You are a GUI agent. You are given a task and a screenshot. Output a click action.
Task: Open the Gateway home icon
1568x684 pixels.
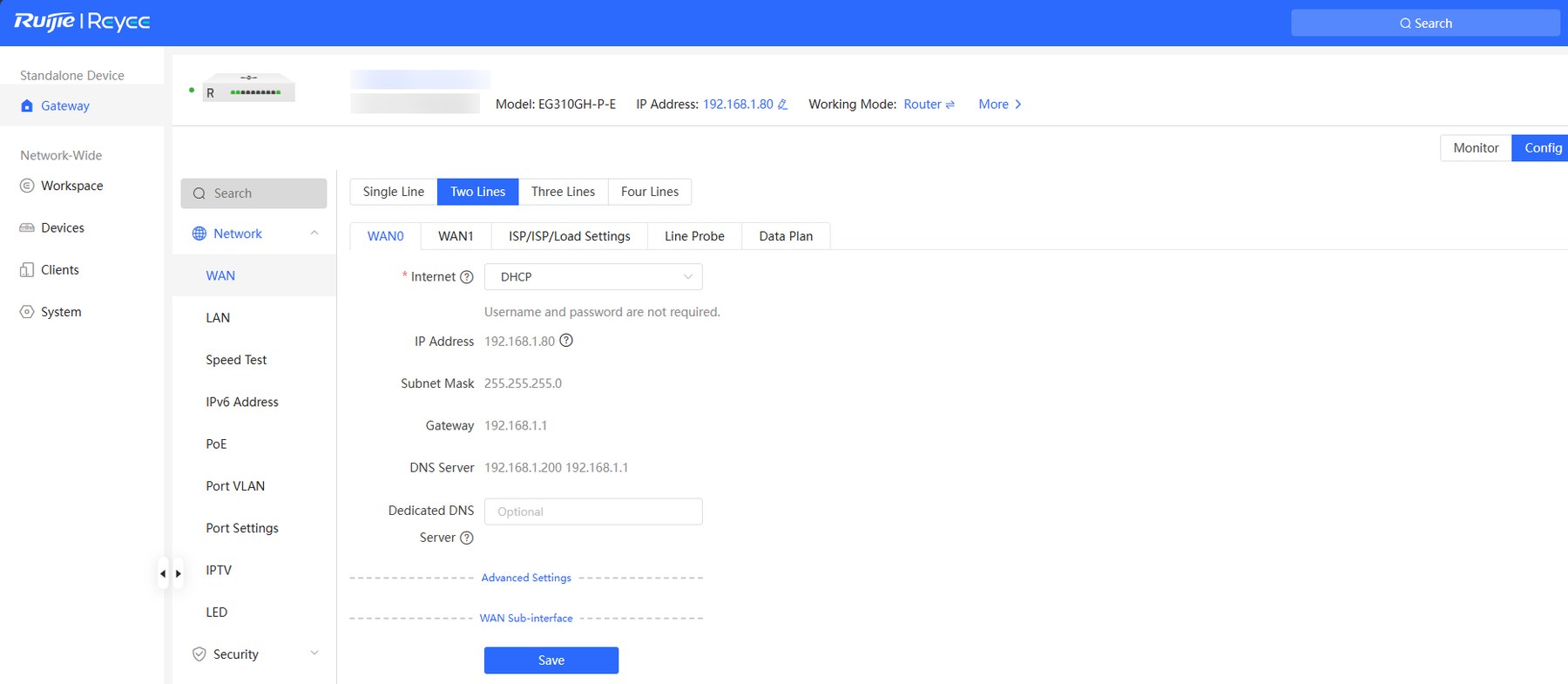coord(27,105)
